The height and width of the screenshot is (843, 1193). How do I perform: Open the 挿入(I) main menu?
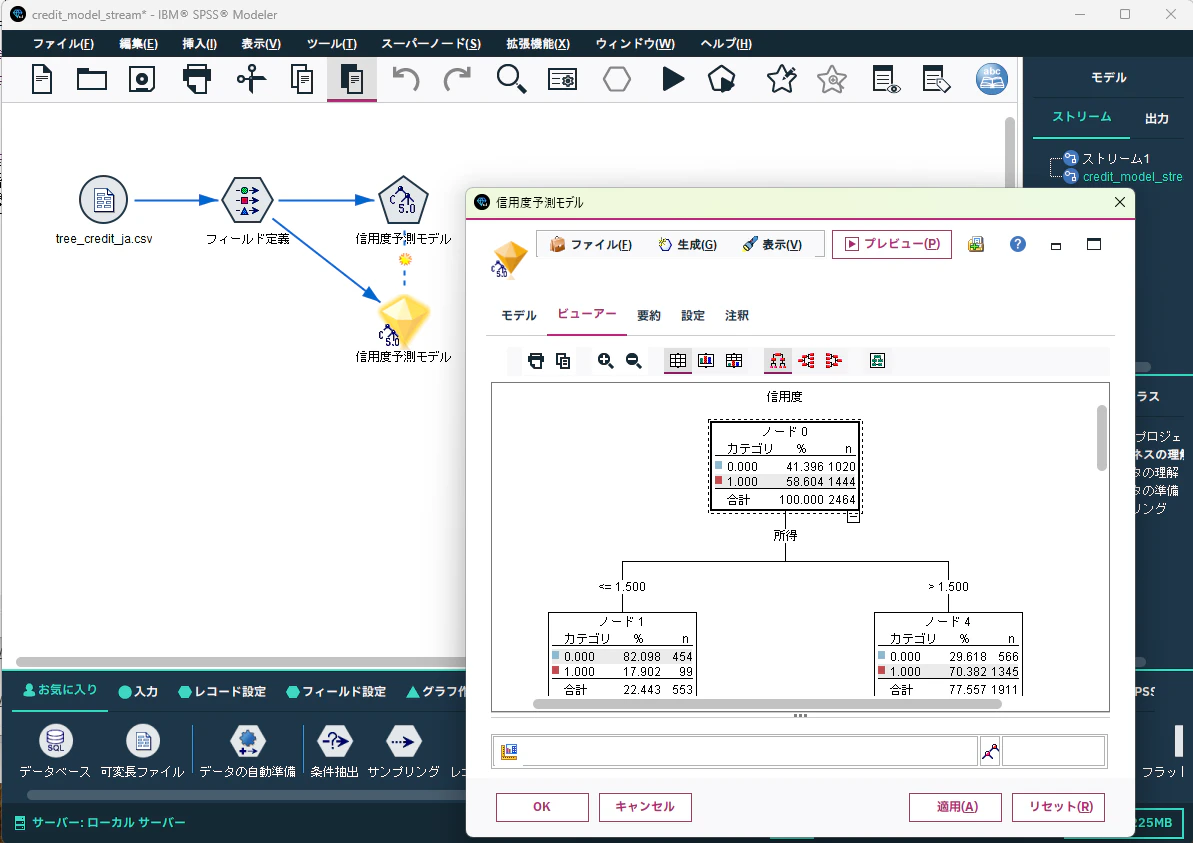point(199,43)
